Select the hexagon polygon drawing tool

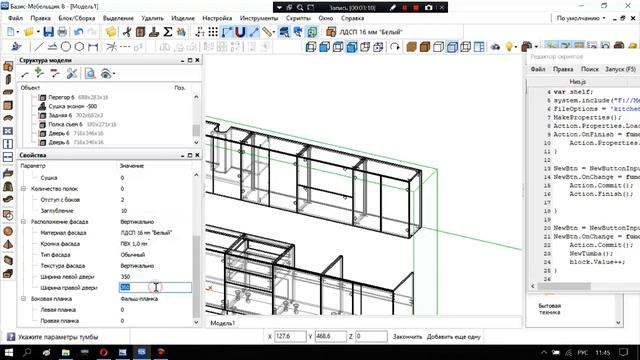pos(79,47)
